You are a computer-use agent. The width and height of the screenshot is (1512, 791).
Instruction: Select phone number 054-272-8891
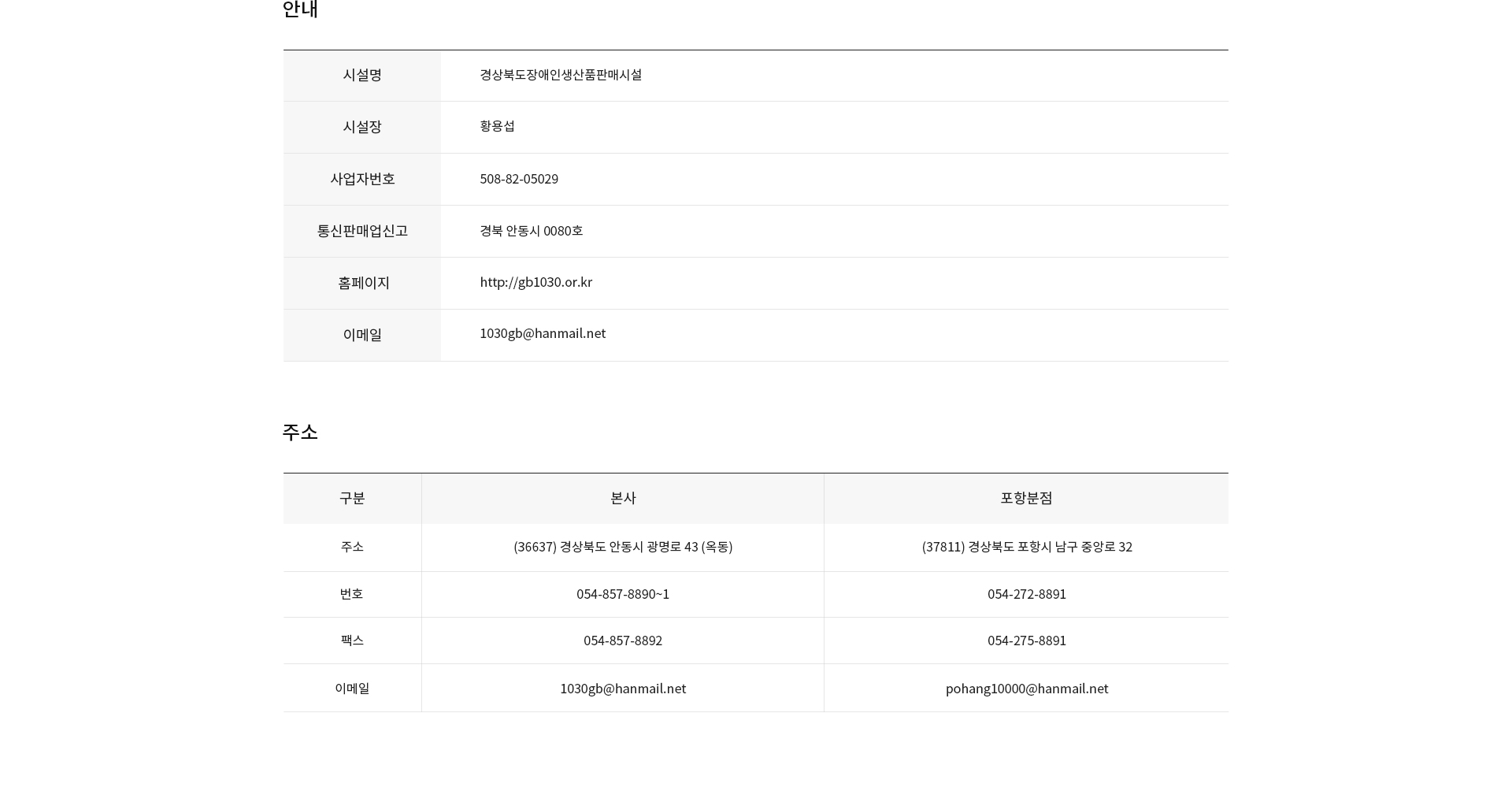(x=1027, y=594)
